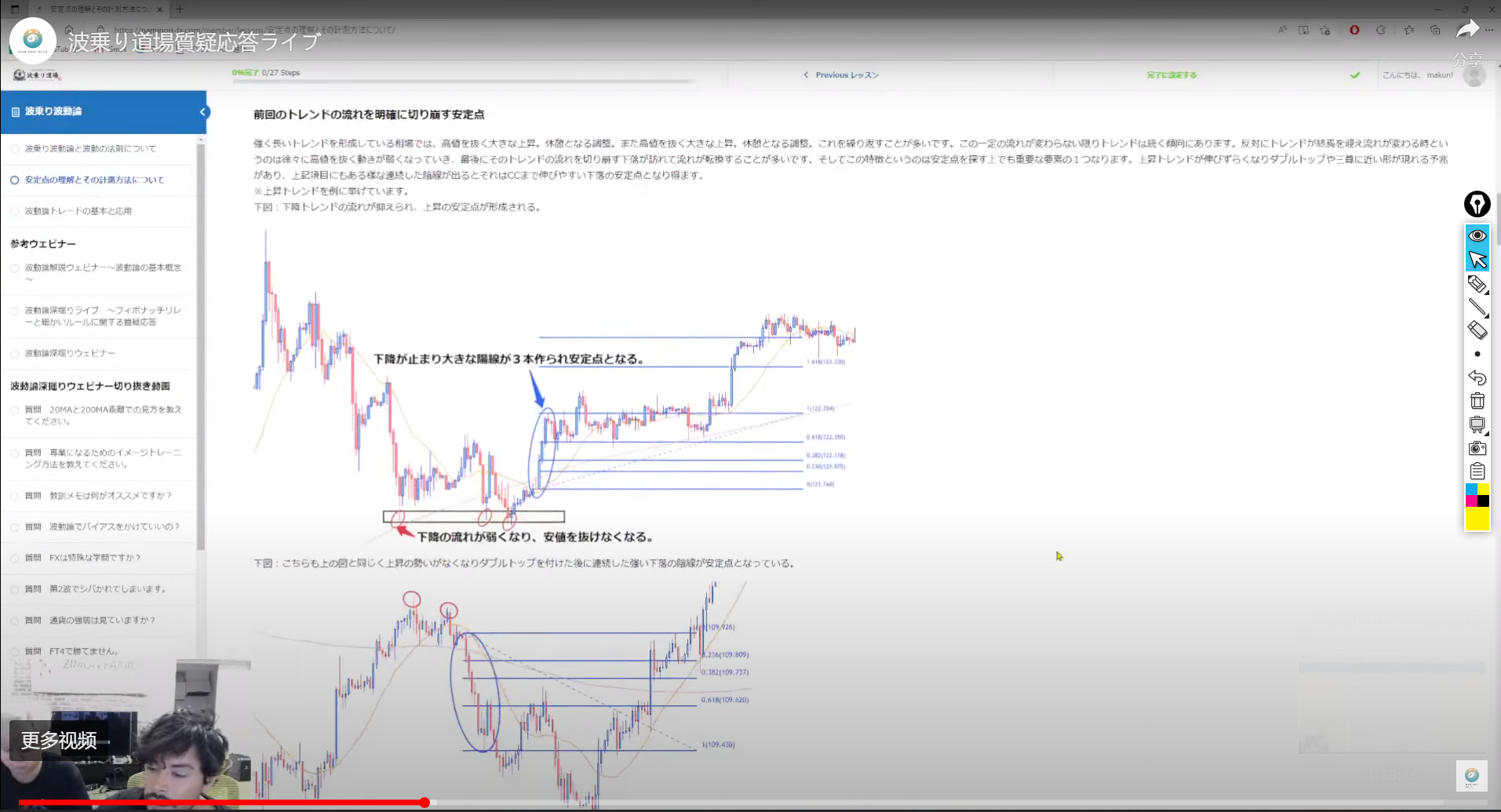Screen dimensions: 1501x812
Task: Open lesson 波乗り波動論と波動の法則について
Action: [90, 149]
